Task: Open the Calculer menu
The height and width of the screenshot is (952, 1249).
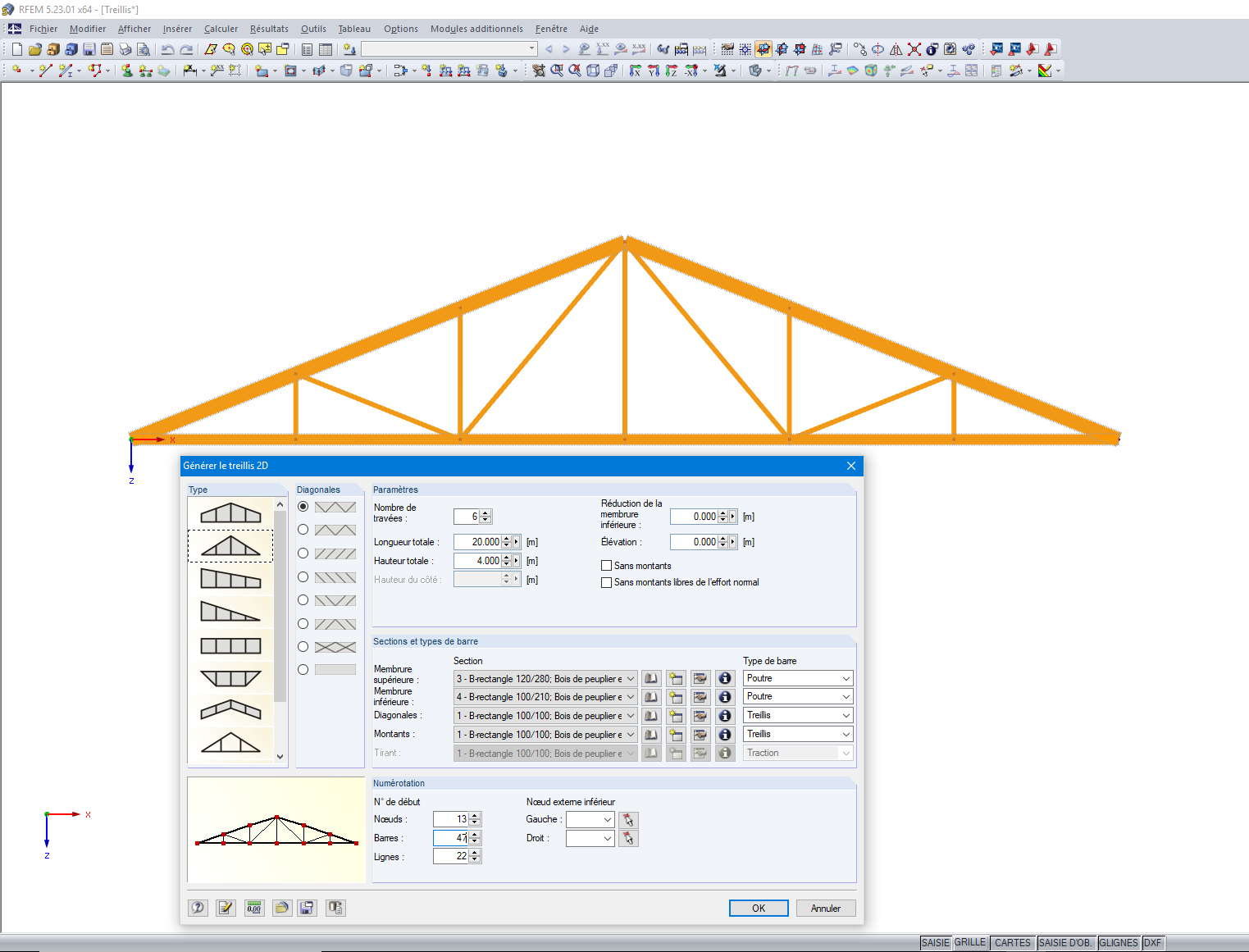Action: pyautogui.click(x=221, y=29)
